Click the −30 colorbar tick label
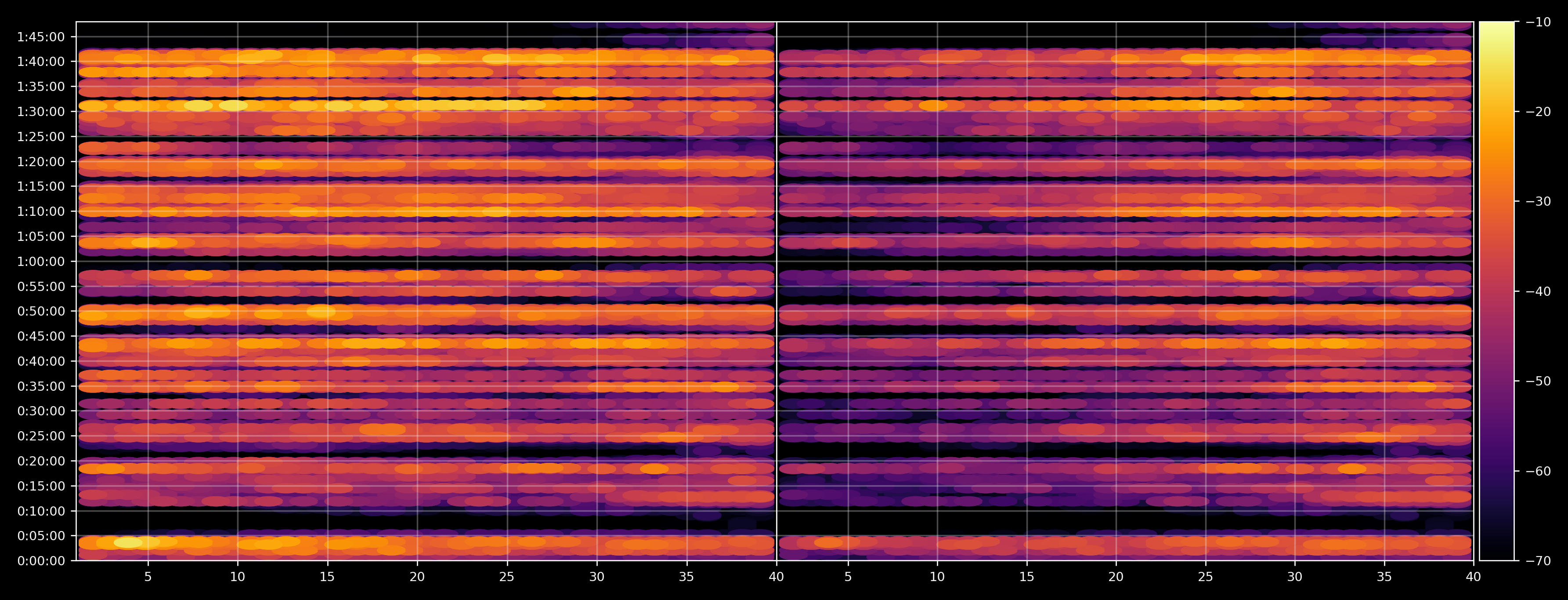This screenshot has height=600, width=1568. (x=1538, y=202)
